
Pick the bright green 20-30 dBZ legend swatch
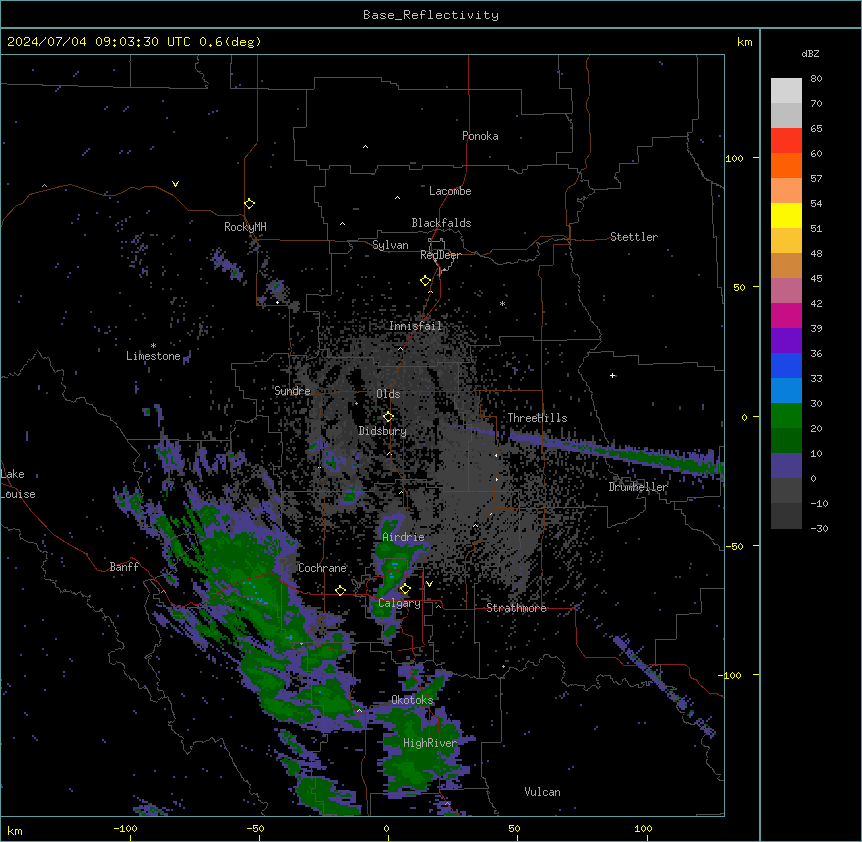pos(786,416)
